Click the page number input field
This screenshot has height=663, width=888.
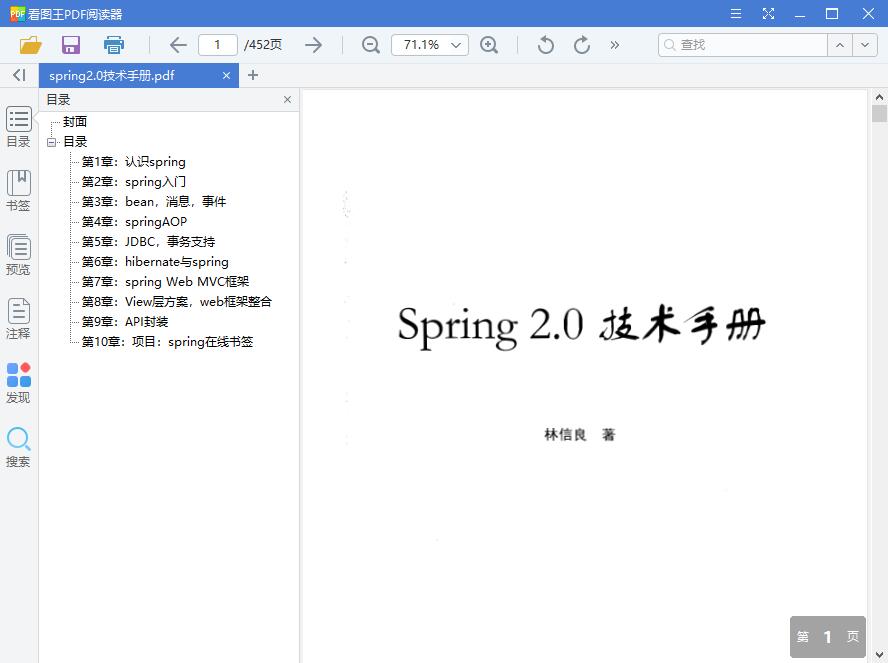tap(218, 44)
